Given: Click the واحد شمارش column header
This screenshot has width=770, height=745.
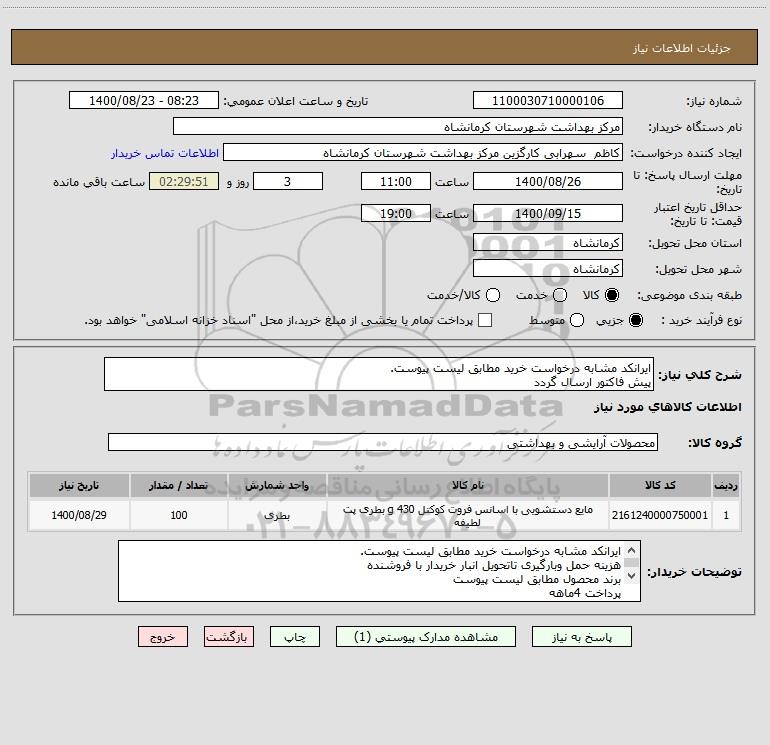Looking at the screenshot, I should [277, 485].
